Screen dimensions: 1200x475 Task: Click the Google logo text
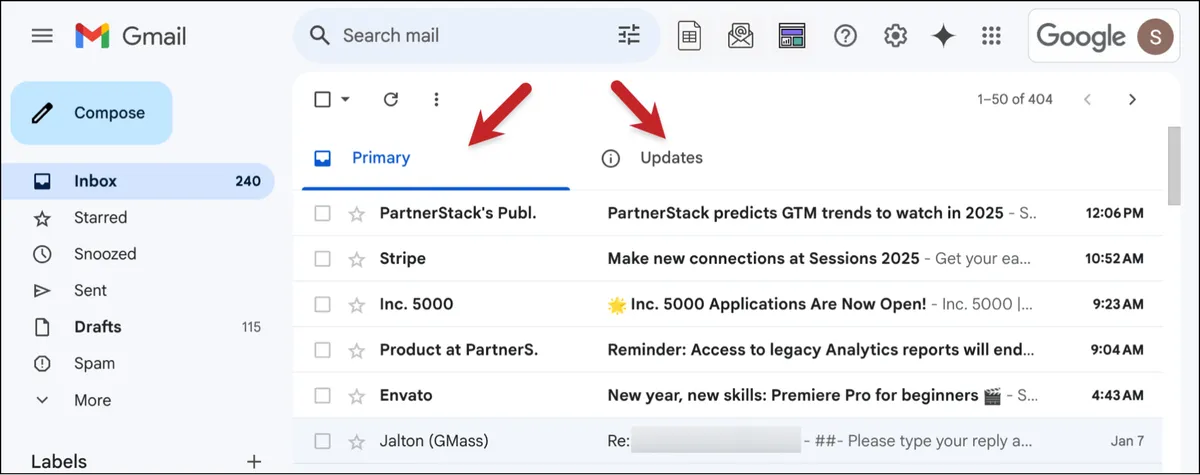(x=1081, y=37)
